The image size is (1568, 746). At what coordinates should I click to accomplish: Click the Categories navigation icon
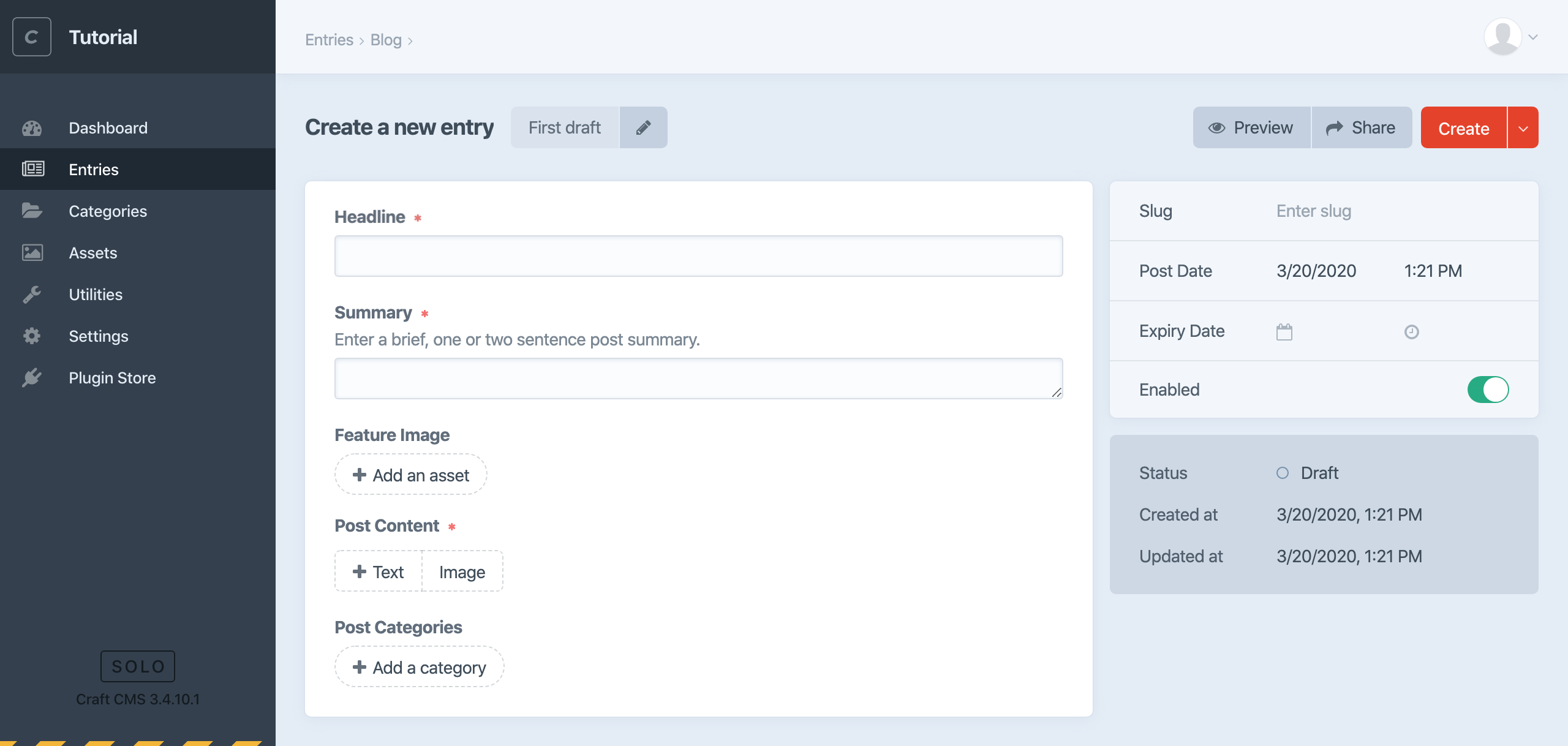33,210
